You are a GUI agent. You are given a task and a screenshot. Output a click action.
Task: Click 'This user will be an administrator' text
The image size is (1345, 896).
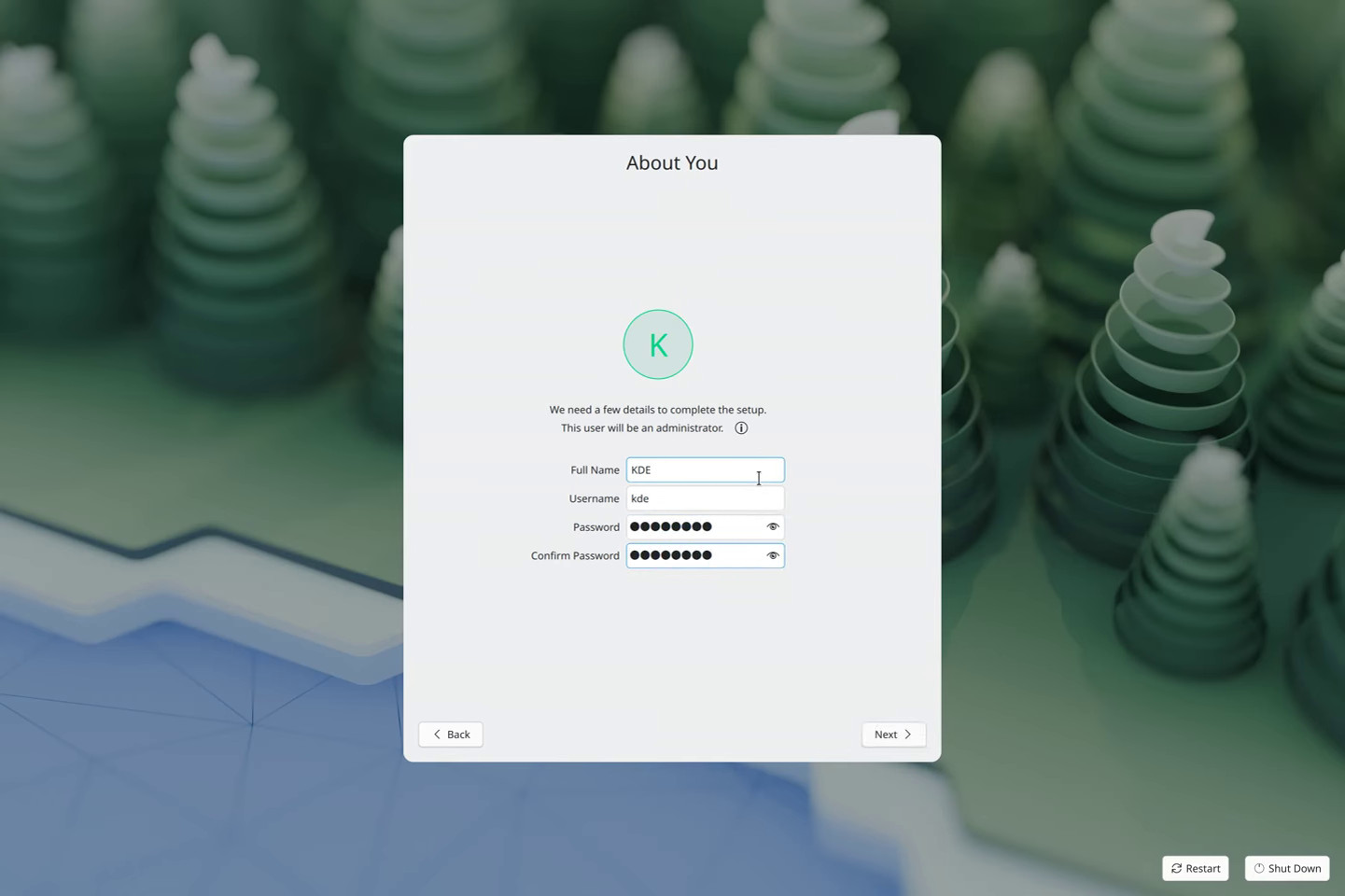642,427
